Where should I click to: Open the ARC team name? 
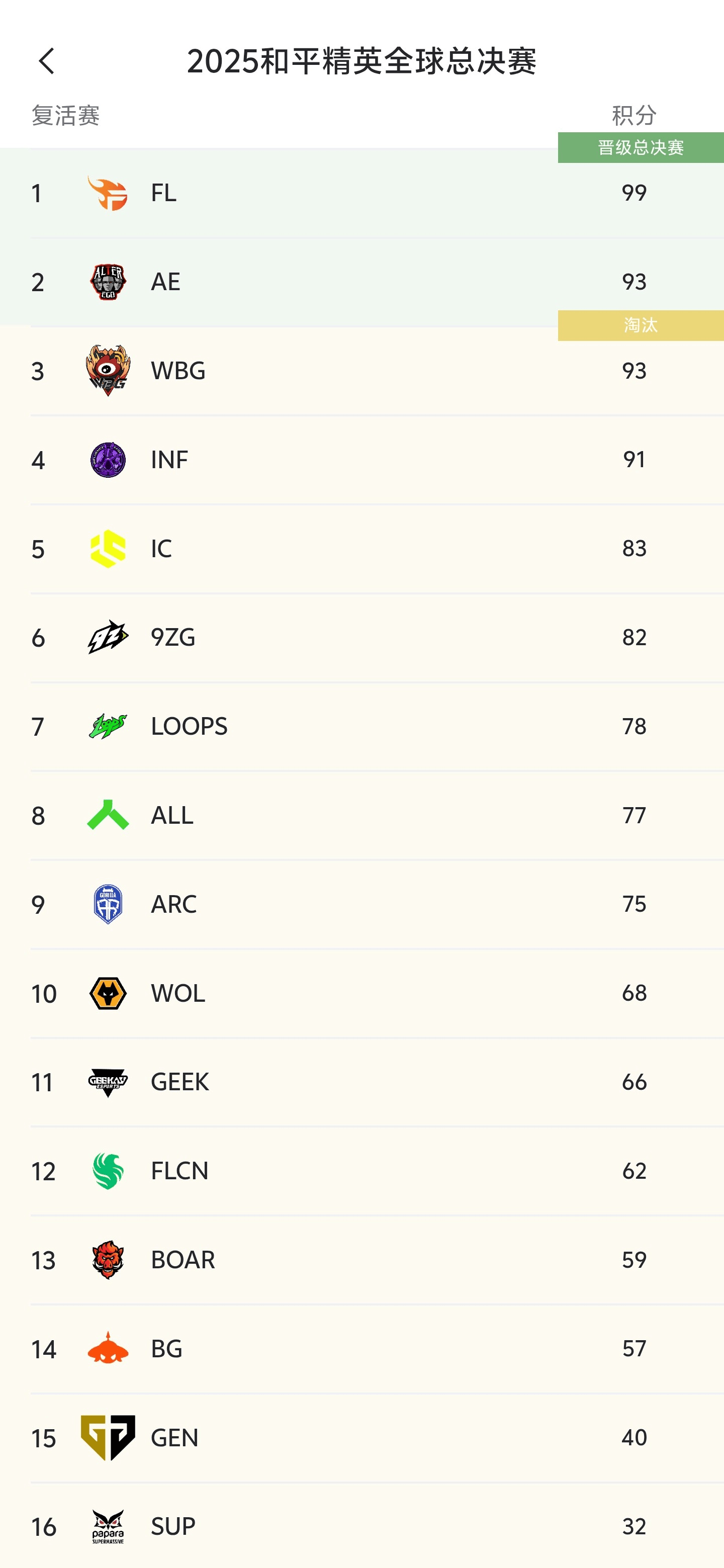click(x=174, y=905)
